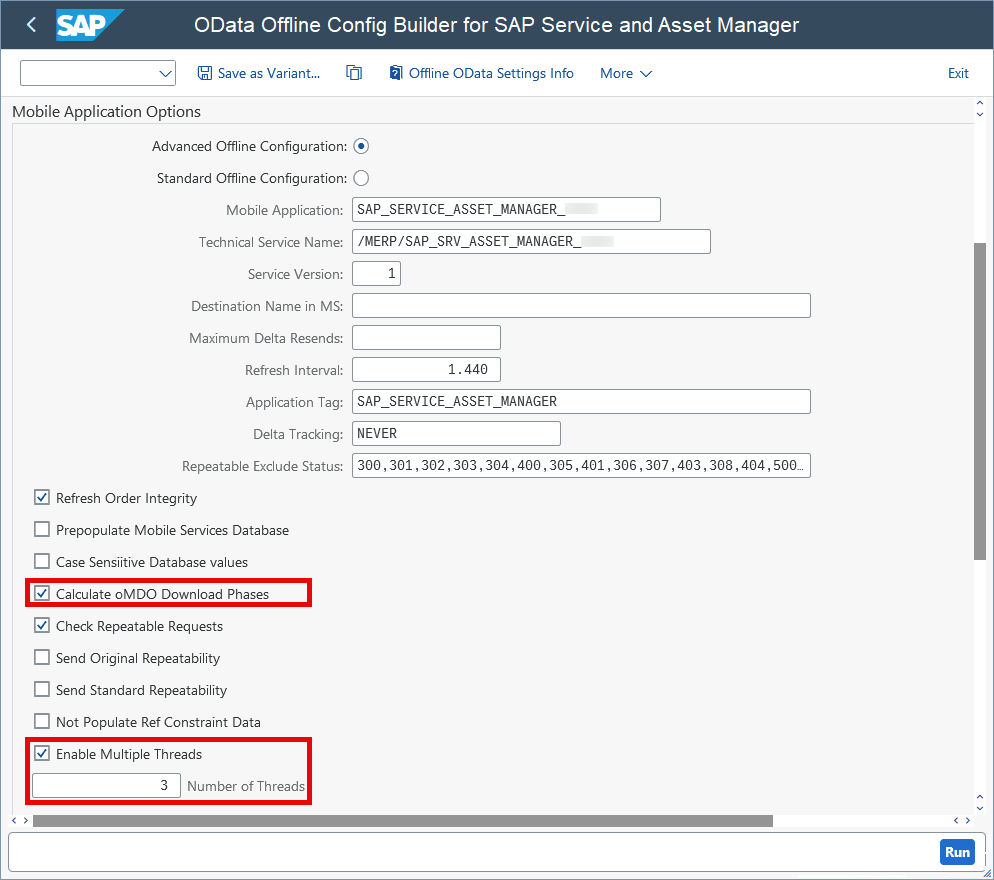Click the Refresh Interval field
The height and width of the screenshot is (880, 994).
tap(426, 370)
